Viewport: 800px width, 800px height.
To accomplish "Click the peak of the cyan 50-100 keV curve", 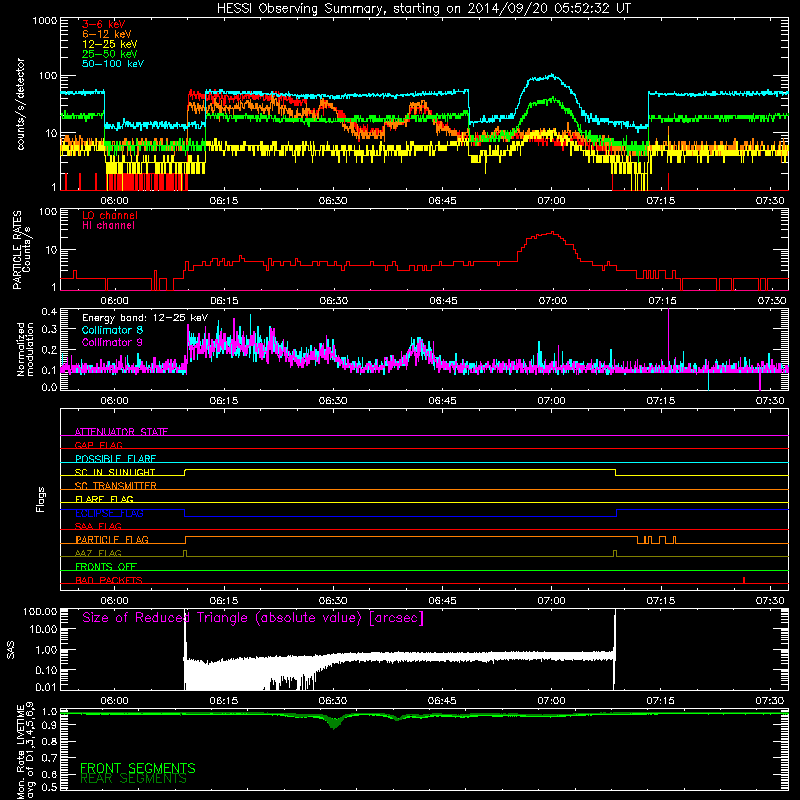I will (552, 76).
